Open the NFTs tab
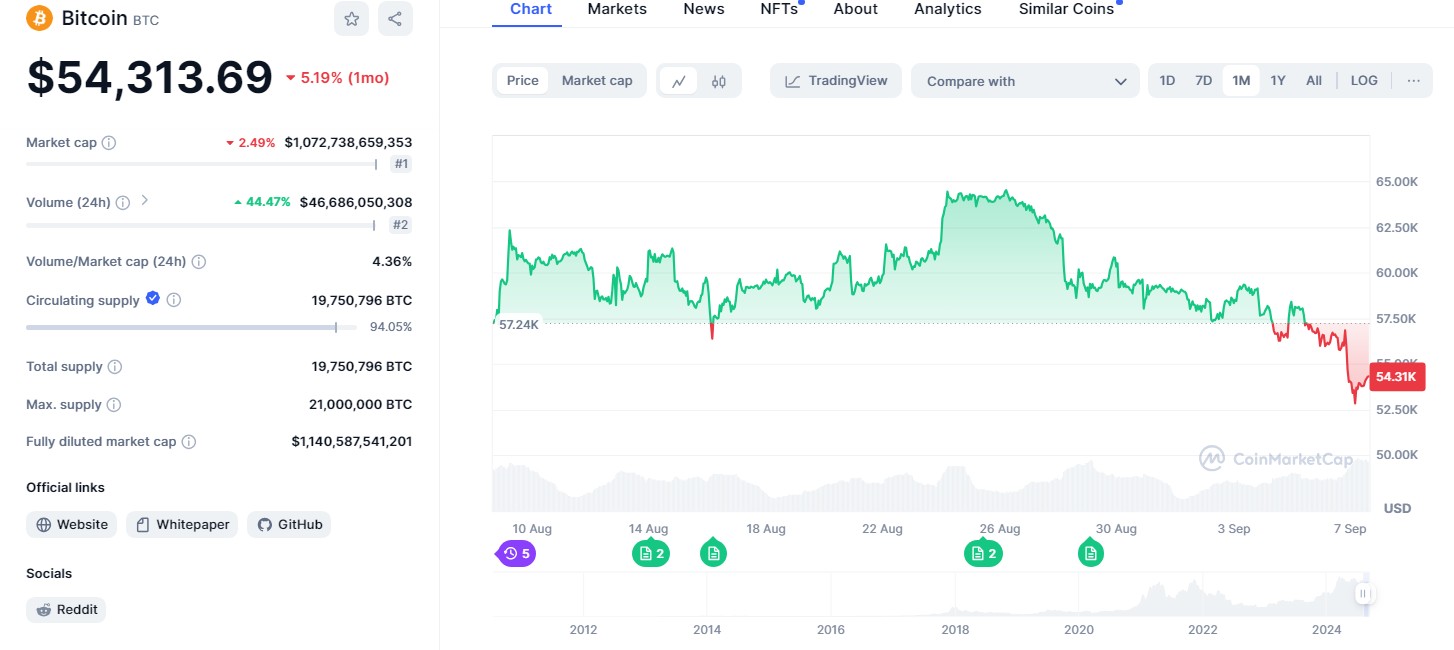The image size is (1454, 650). coord(780,10)
